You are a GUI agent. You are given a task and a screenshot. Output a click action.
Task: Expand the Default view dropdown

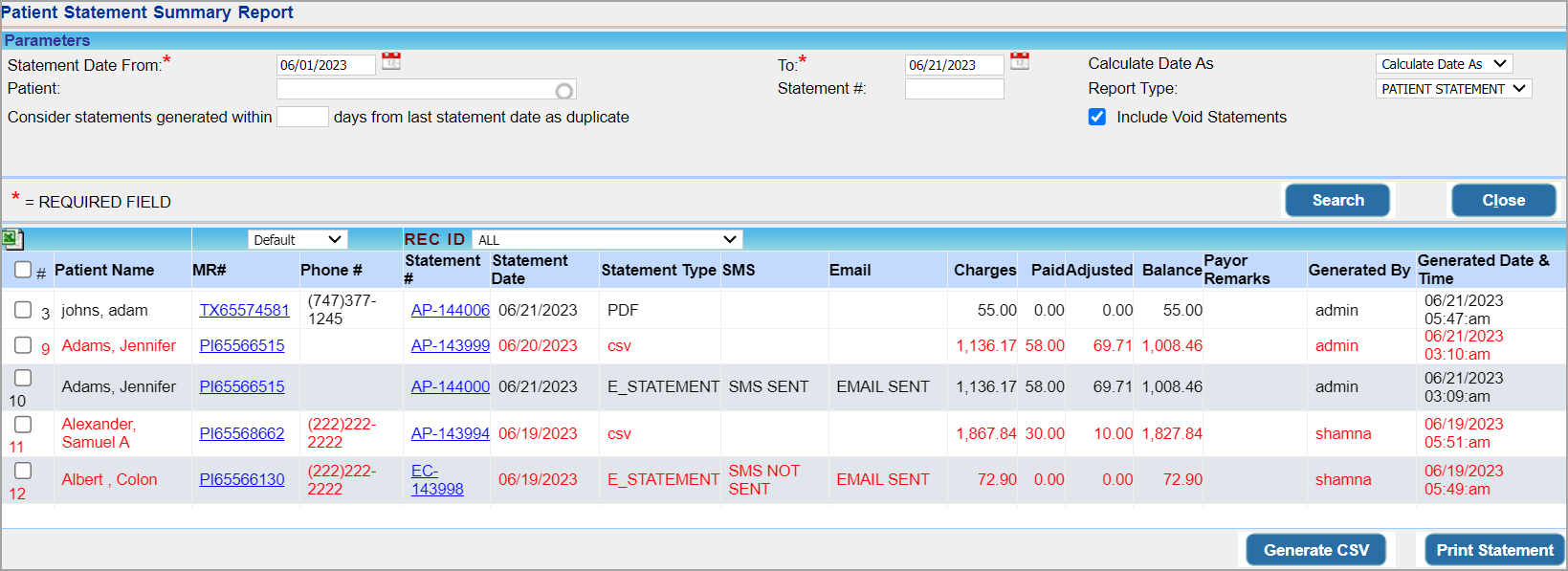[x=298, y=239]
